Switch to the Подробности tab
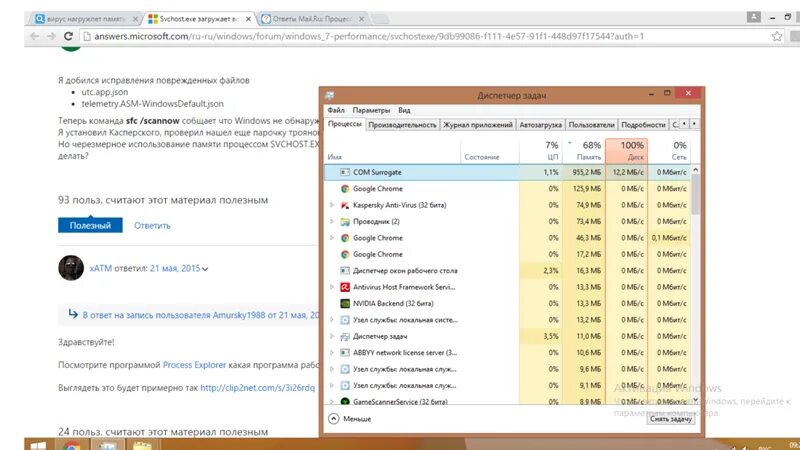The height and width of the screenshot is (450, 800). [643, 124]
